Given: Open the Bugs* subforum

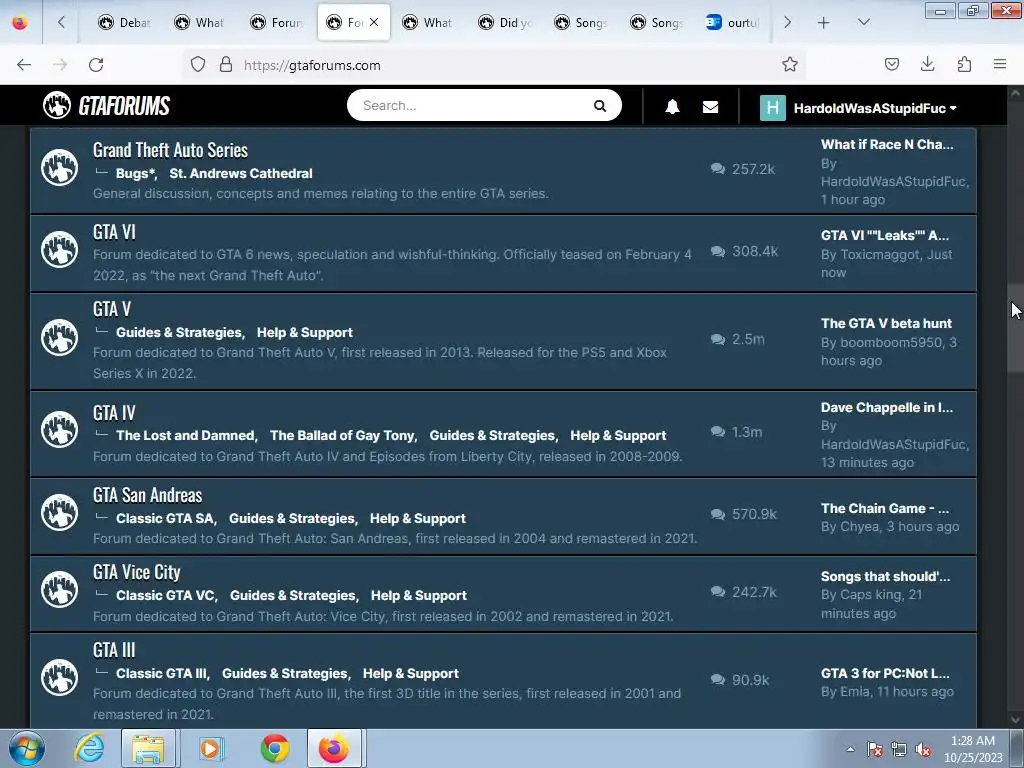Looking at the screenshot, I should point(136,174).
